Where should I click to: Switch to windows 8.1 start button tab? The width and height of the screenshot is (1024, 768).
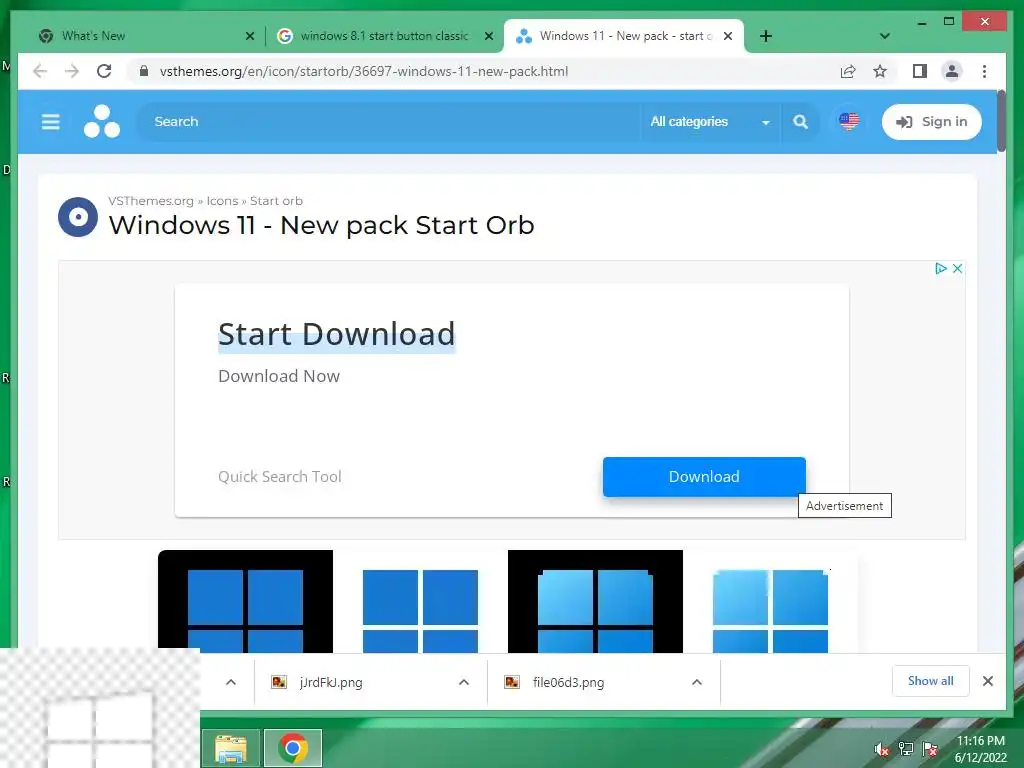click(384, 36)
